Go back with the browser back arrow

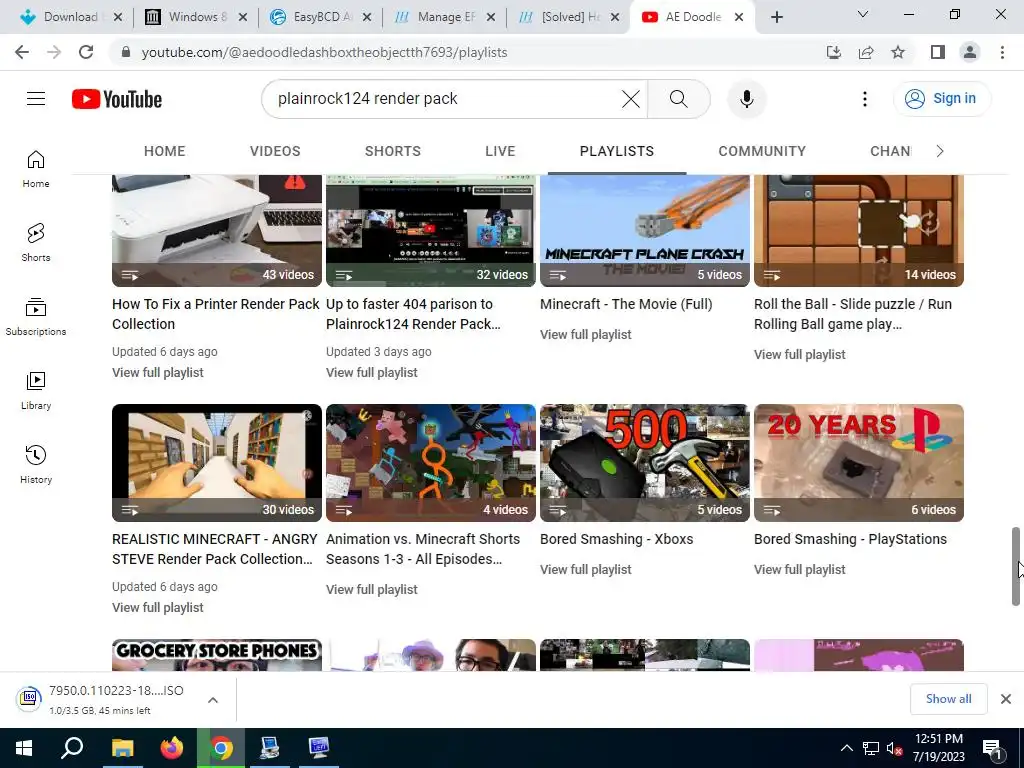22,52
